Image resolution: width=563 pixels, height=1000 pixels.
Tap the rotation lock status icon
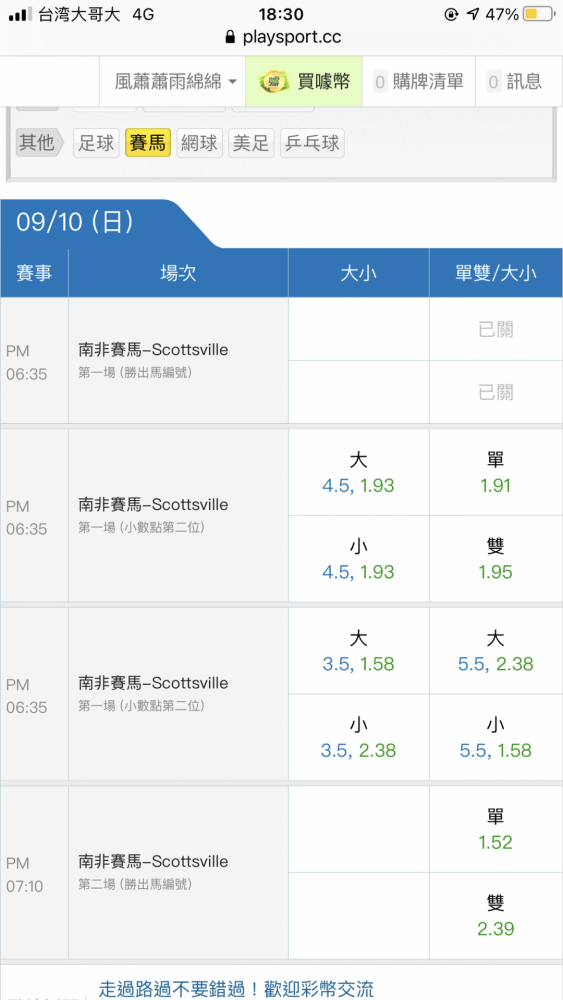pyautogui.click(x=451, y=14)
